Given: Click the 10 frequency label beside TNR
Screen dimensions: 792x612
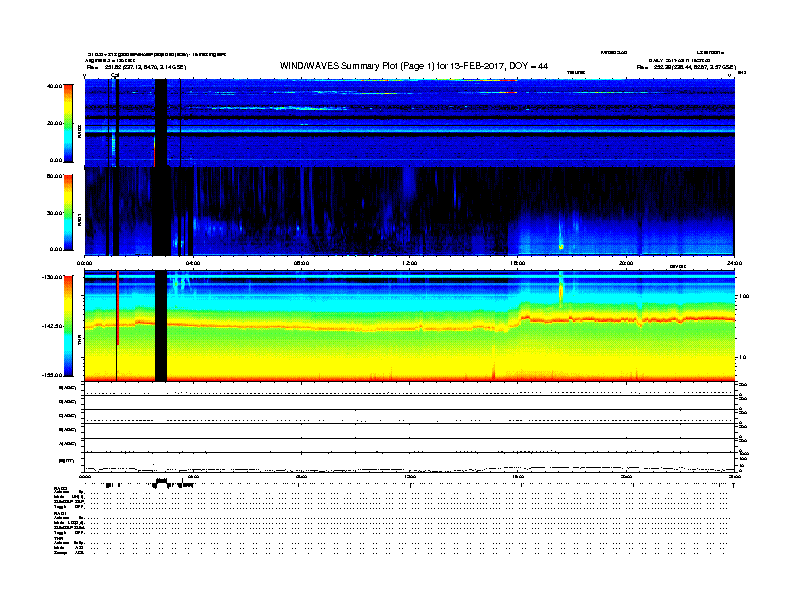Looking at the screenshot, I should (x=742, y=358).
